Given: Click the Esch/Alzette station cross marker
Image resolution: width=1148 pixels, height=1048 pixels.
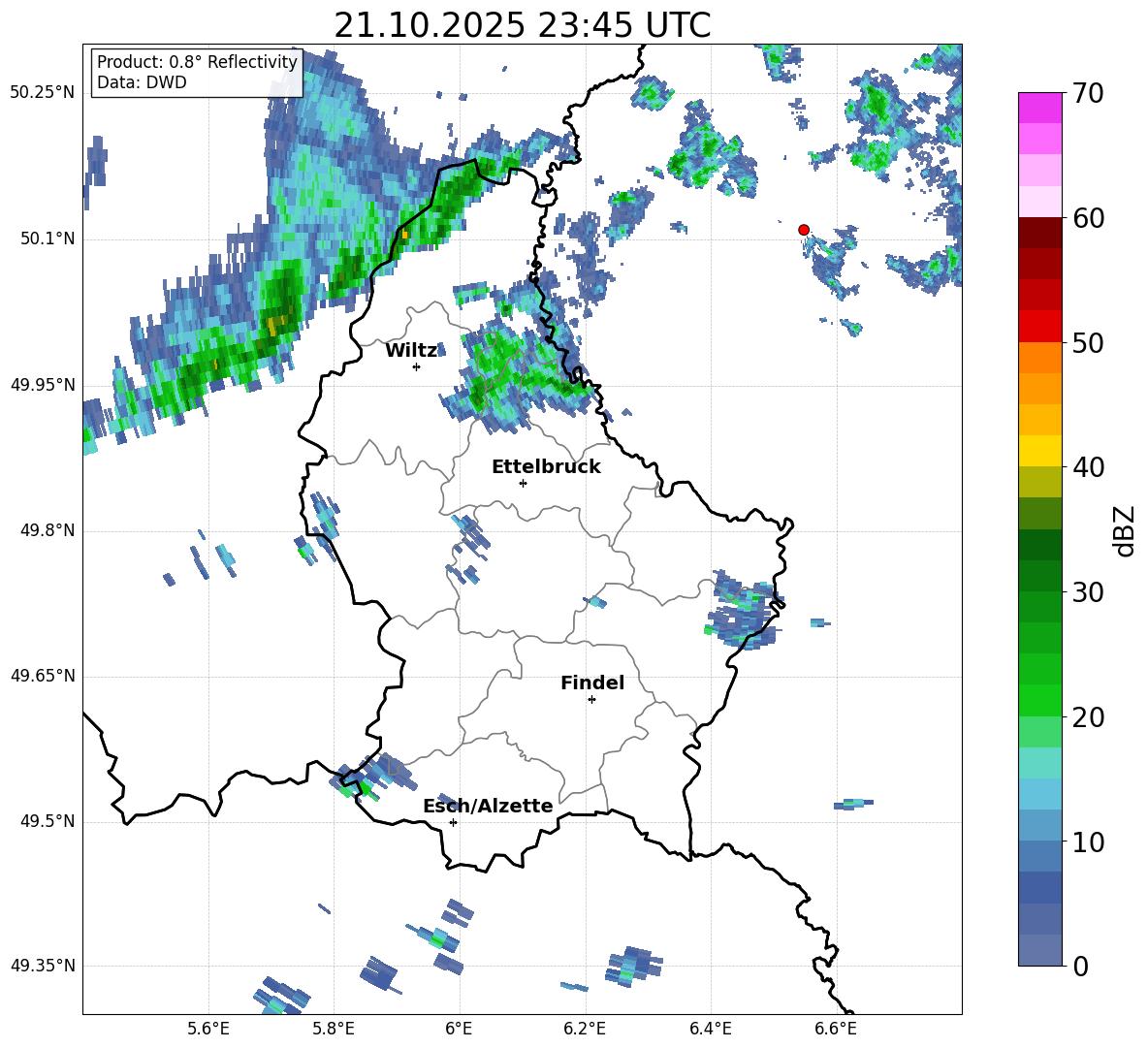Looking at the screenshot, I should (453, 822).
